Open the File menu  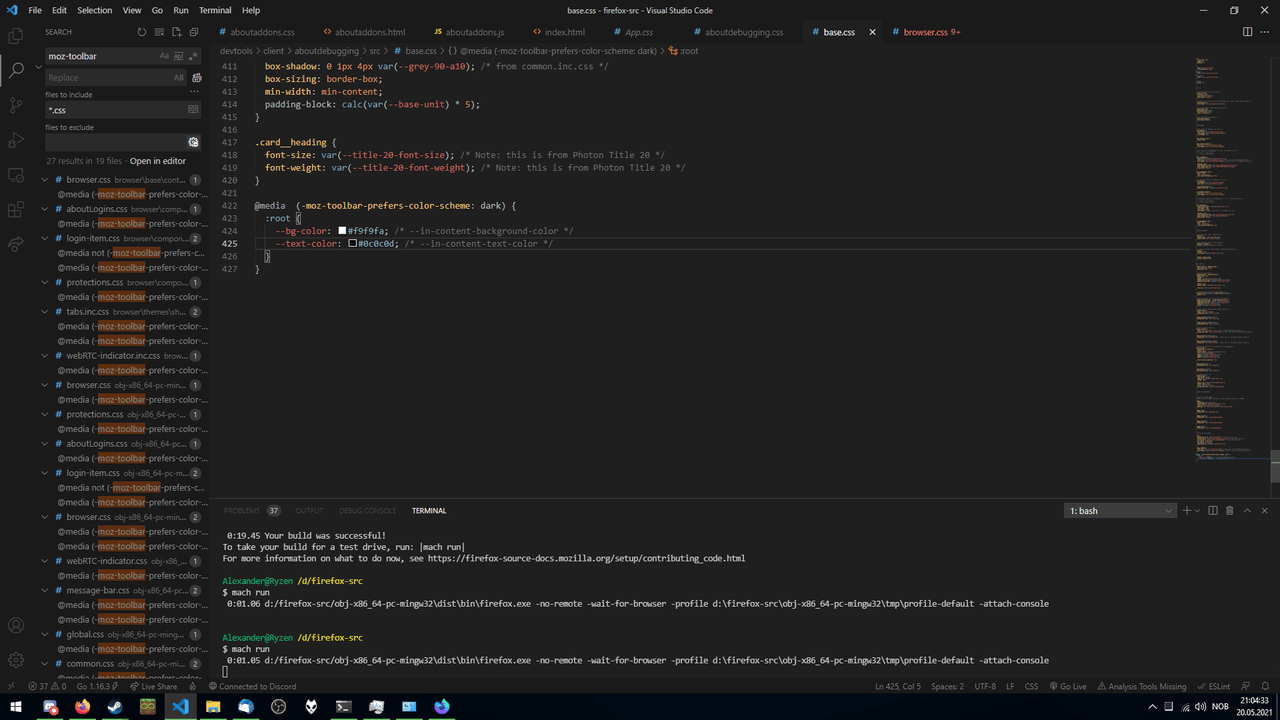pos(35,10)
